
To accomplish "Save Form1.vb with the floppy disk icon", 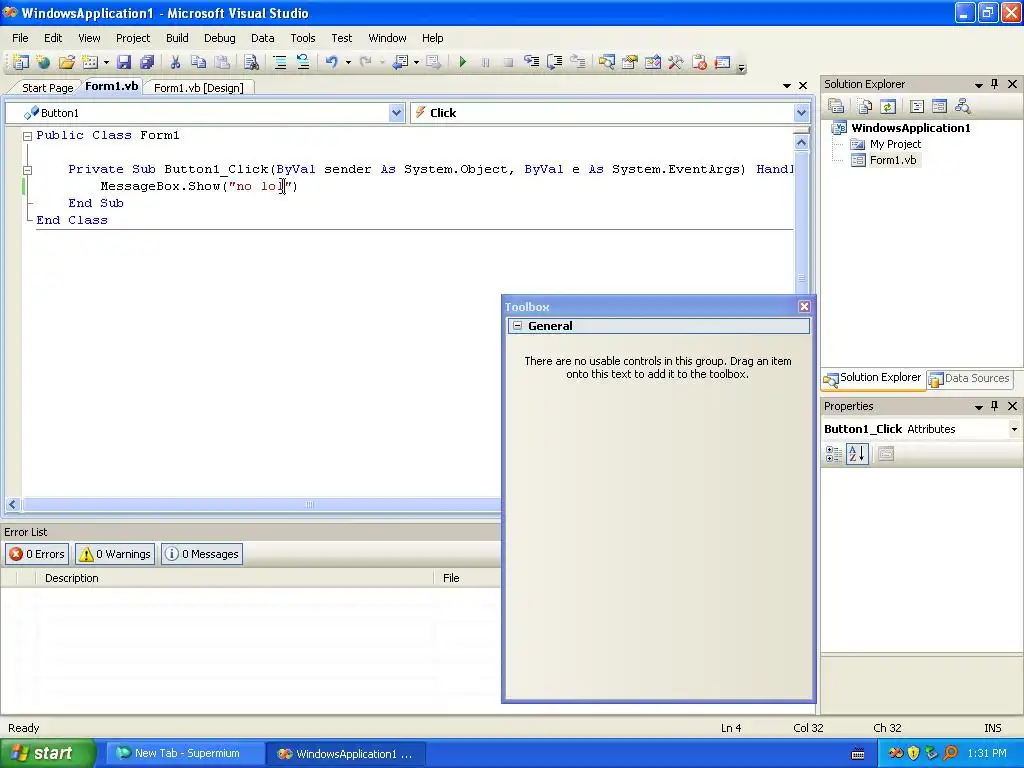I will pyautogui.click(x=123, y=62).
